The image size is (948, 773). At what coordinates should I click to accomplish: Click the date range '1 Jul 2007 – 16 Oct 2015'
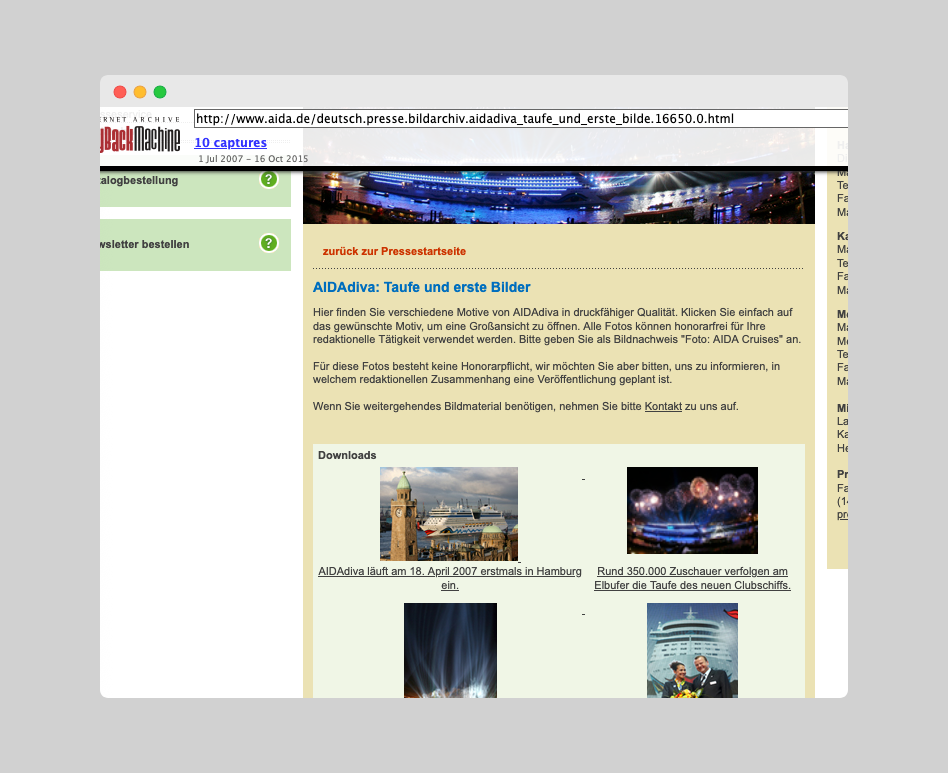click(x=253, y=159)
